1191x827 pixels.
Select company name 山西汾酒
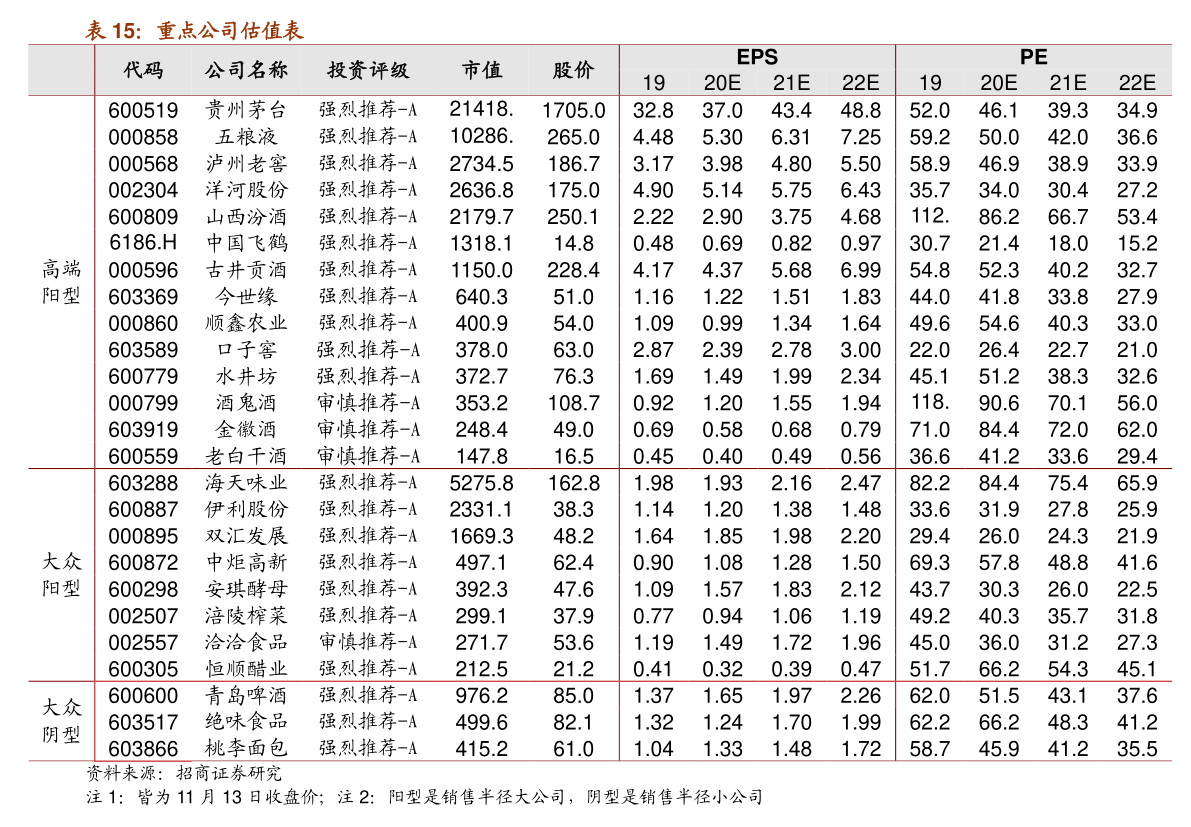(246, 216)
